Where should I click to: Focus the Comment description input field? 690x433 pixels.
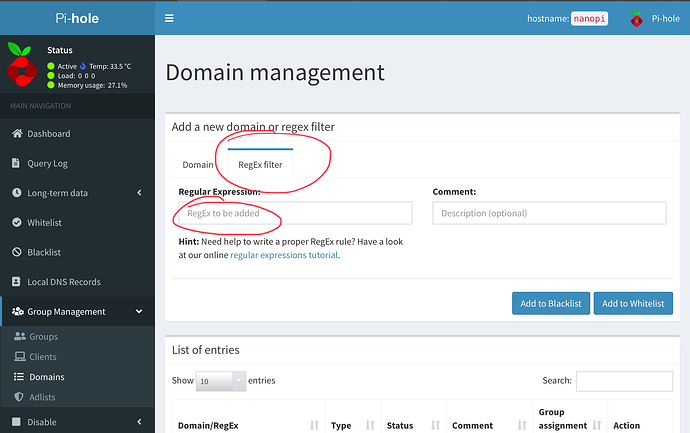click(x=549, y=213)
